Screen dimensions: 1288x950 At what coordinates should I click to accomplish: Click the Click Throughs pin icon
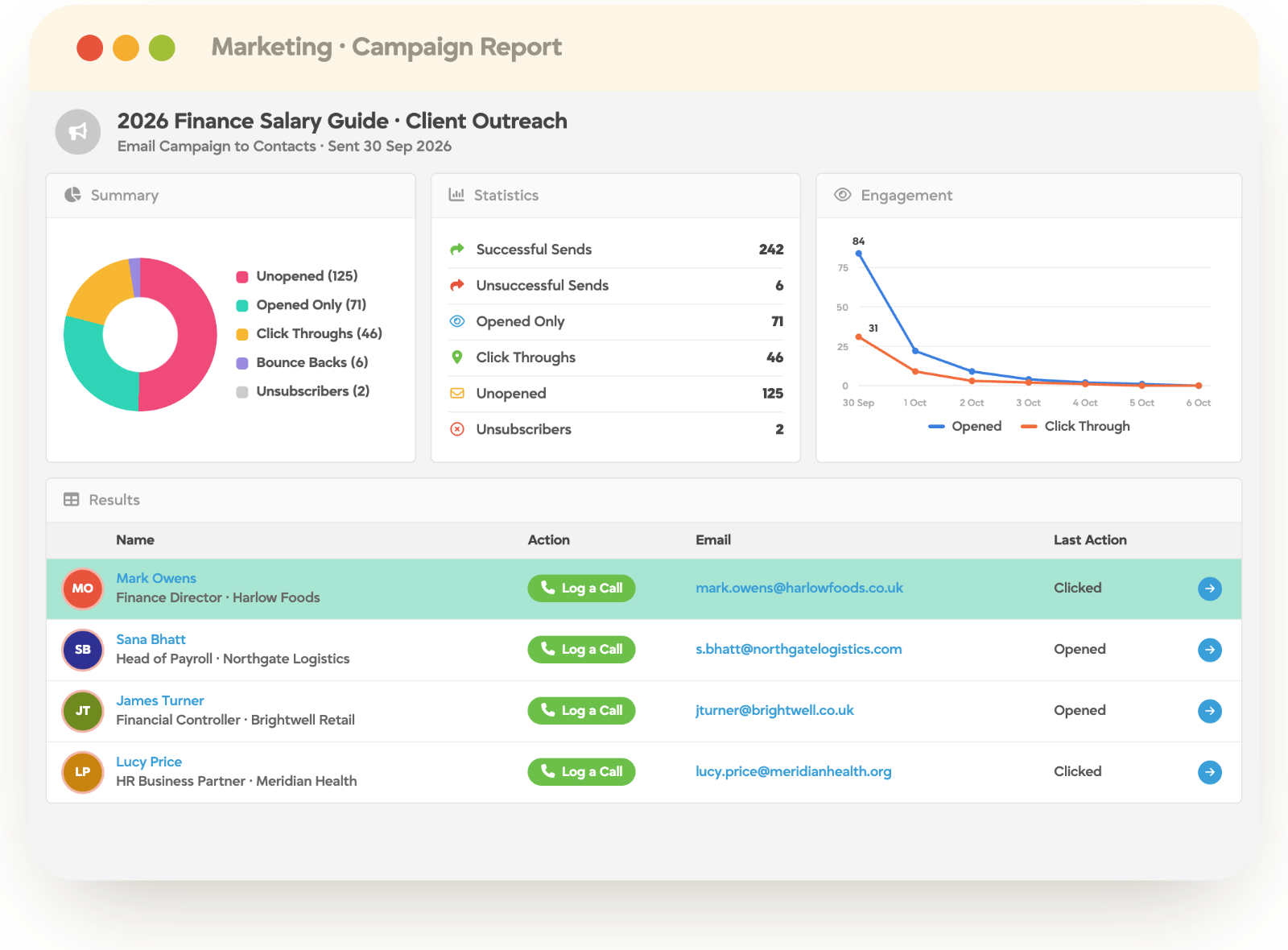click(x=457, y=357)
